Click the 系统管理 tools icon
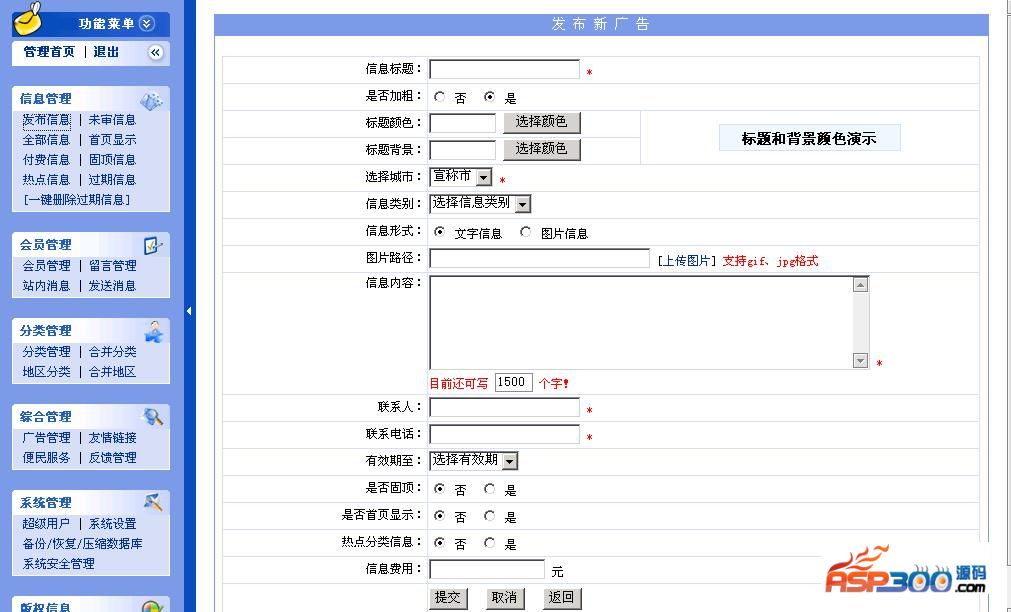 point(153,502)
